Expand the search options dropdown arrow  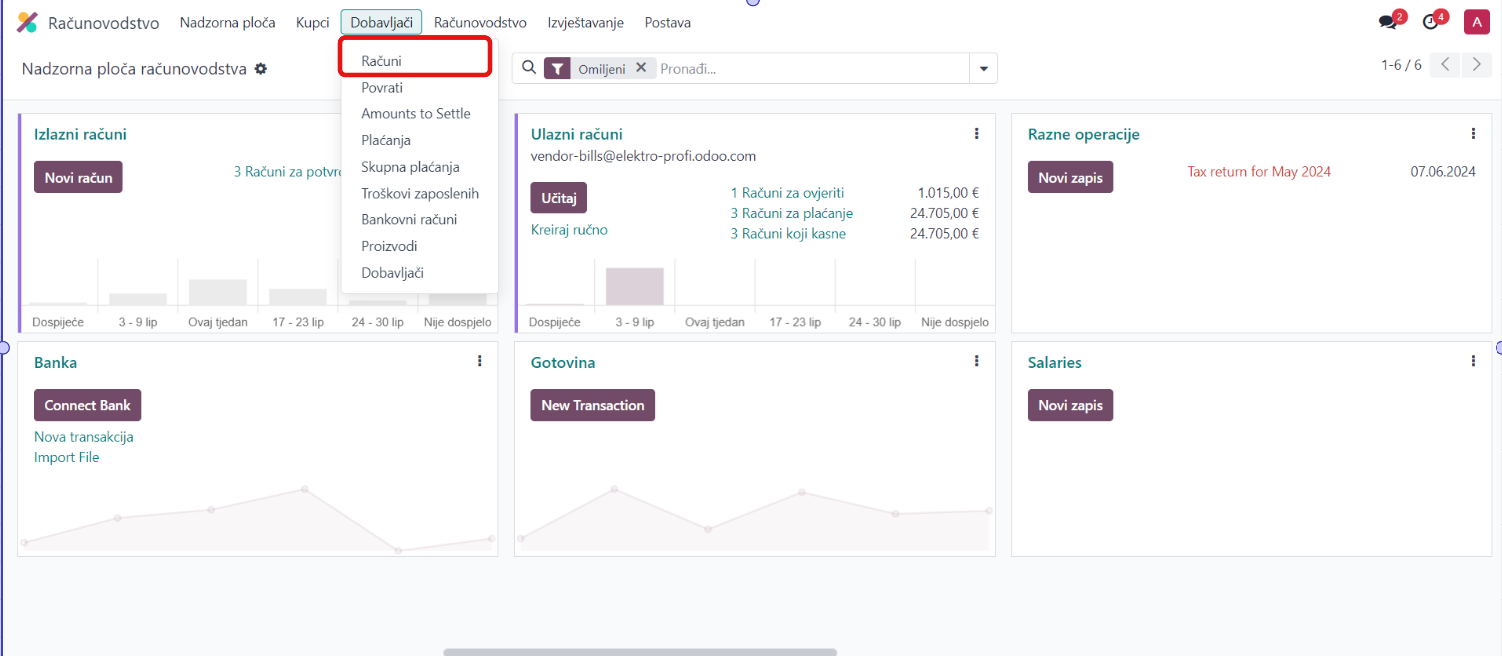[x=983, y=68]
